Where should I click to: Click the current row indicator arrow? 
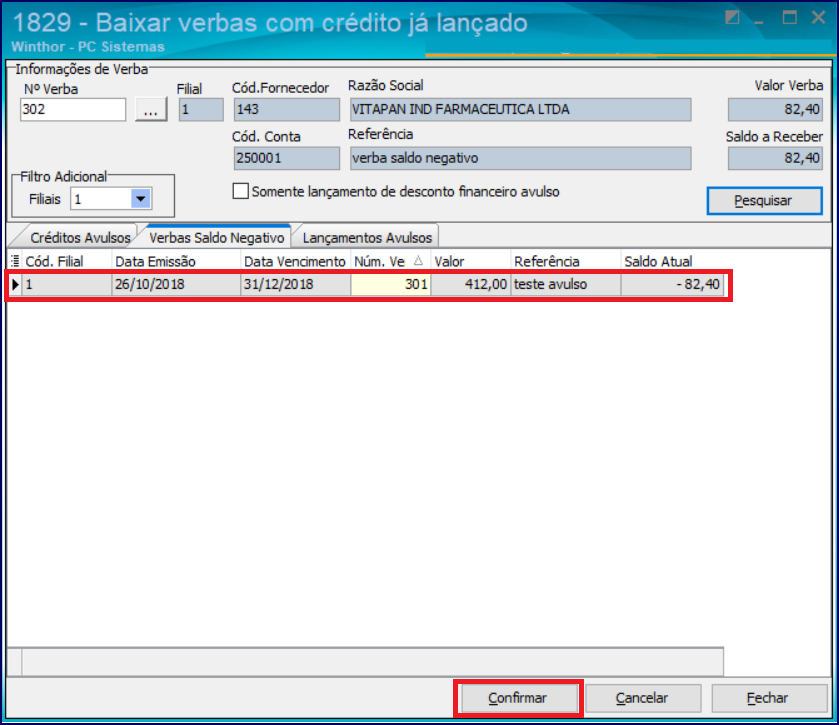[x=15, y=284]
